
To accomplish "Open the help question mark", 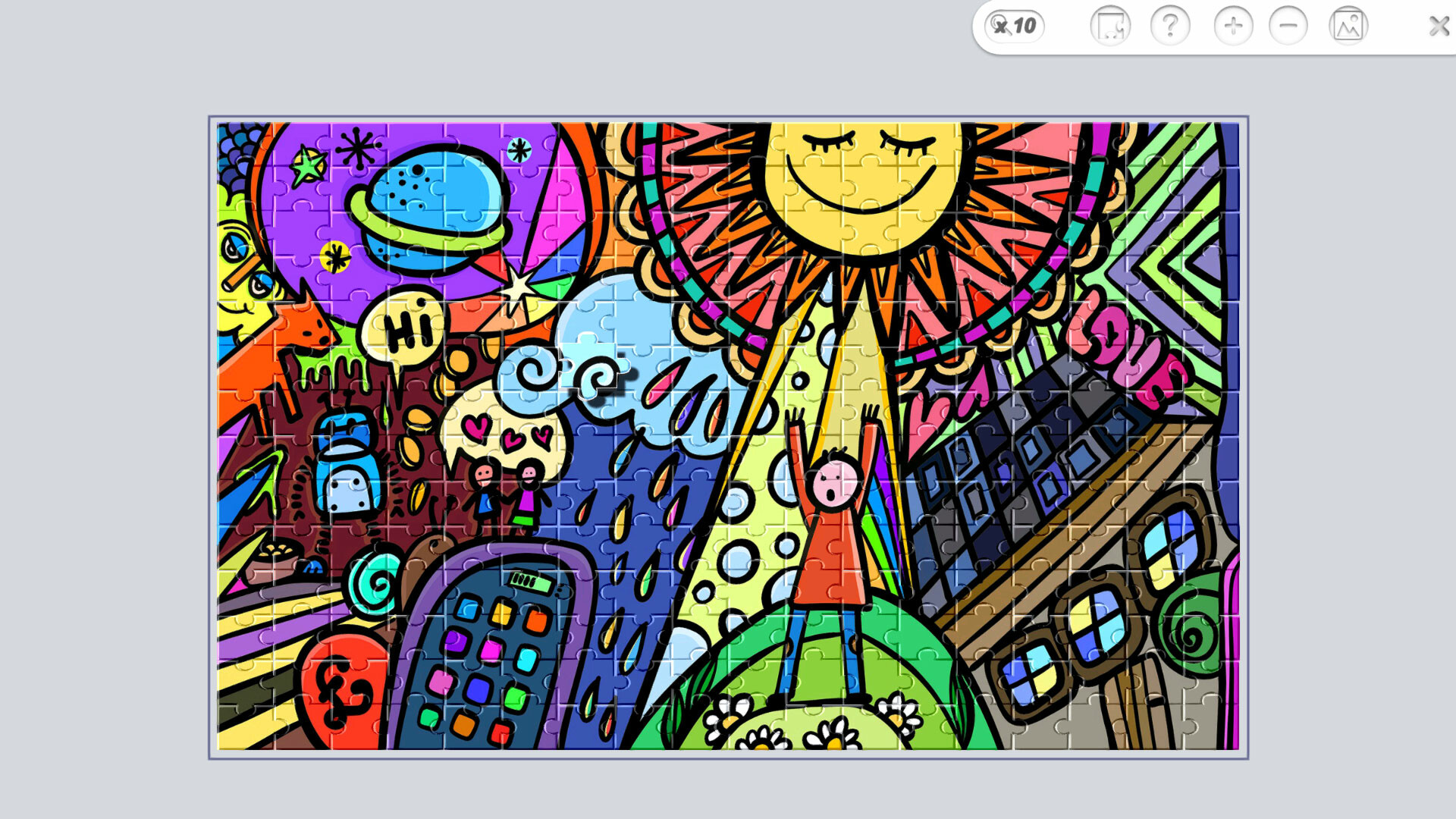I will point(1170,27).
